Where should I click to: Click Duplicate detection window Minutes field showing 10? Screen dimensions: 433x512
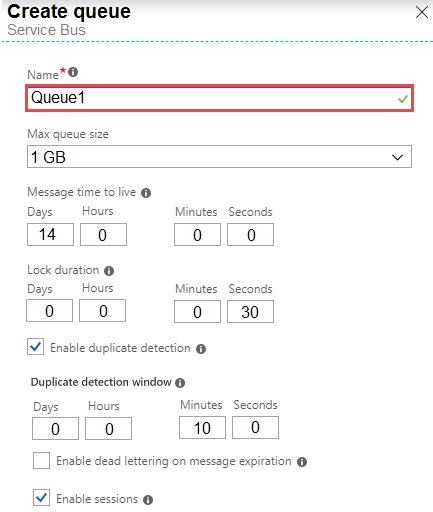[x=202, y=428]
